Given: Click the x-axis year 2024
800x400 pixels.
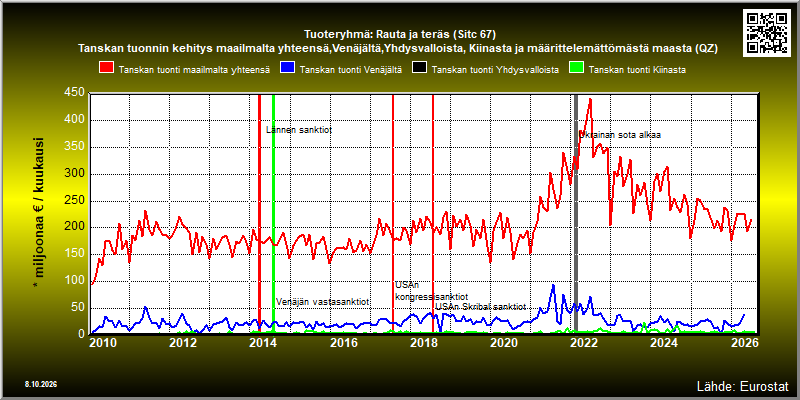Looking at the screenshot, I should click(x=664, y=343).
